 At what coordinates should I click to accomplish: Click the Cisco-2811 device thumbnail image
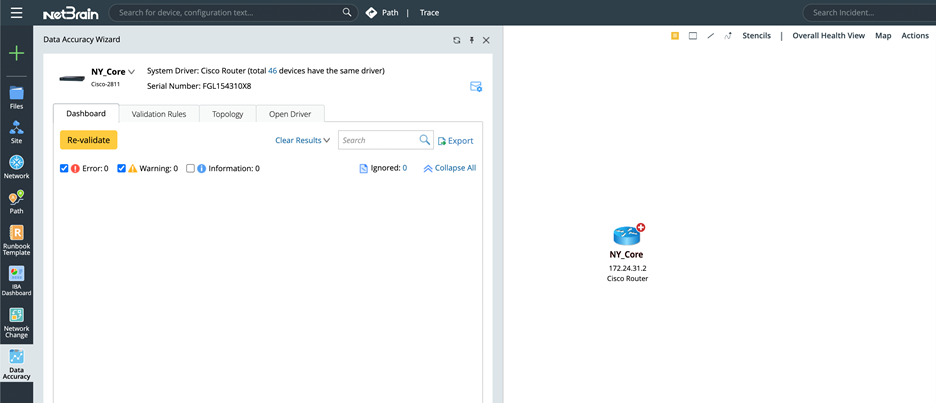(72, 79)
